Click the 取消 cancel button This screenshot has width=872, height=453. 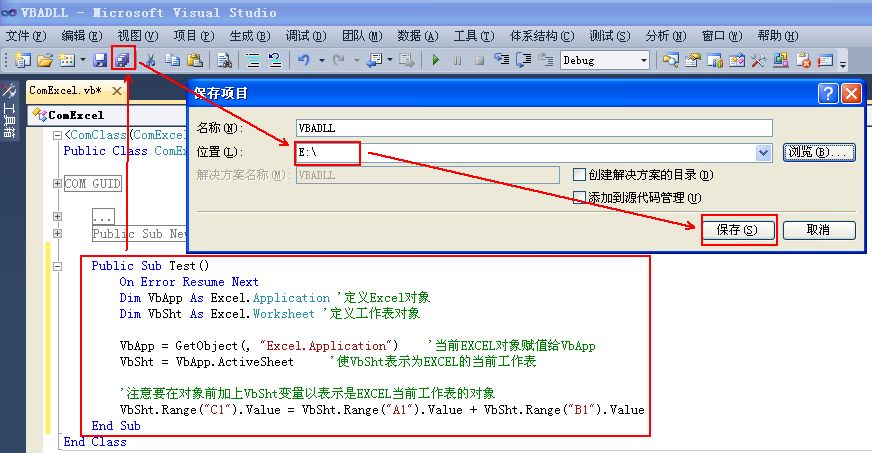(x=819, y=230)
